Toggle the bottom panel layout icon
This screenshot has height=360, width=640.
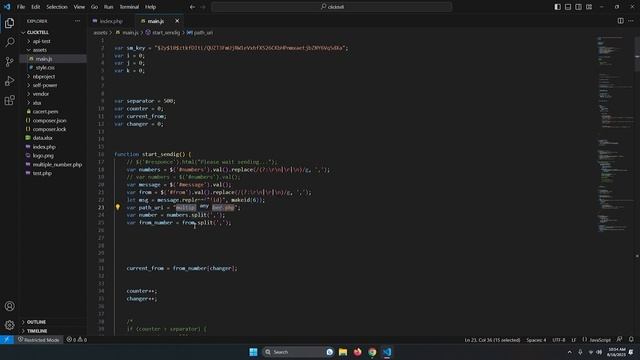coord(568,7)
